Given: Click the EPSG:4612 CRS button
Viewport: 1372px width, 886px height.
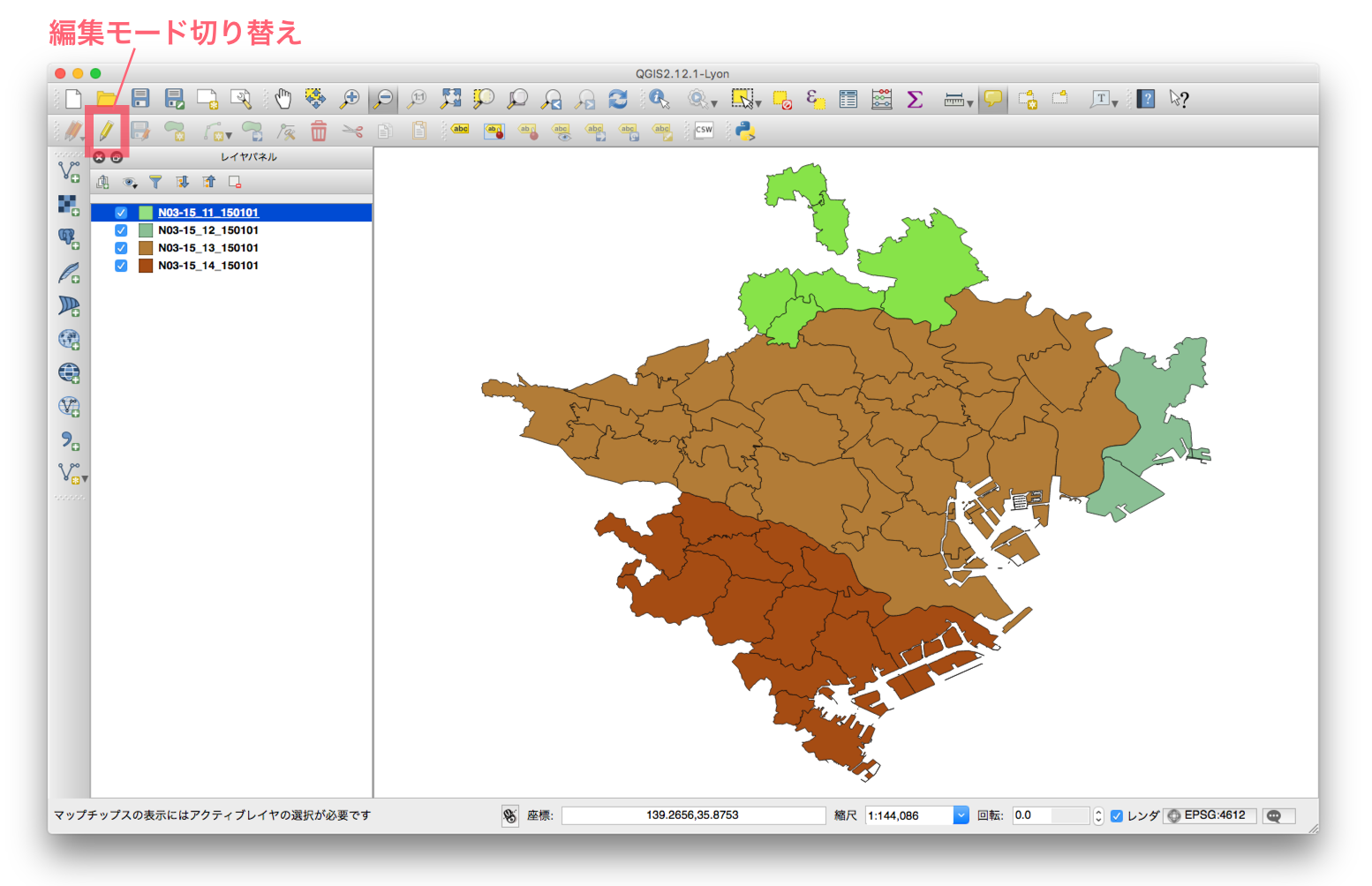Looking at the screenshot, I should coord(1210,815).
